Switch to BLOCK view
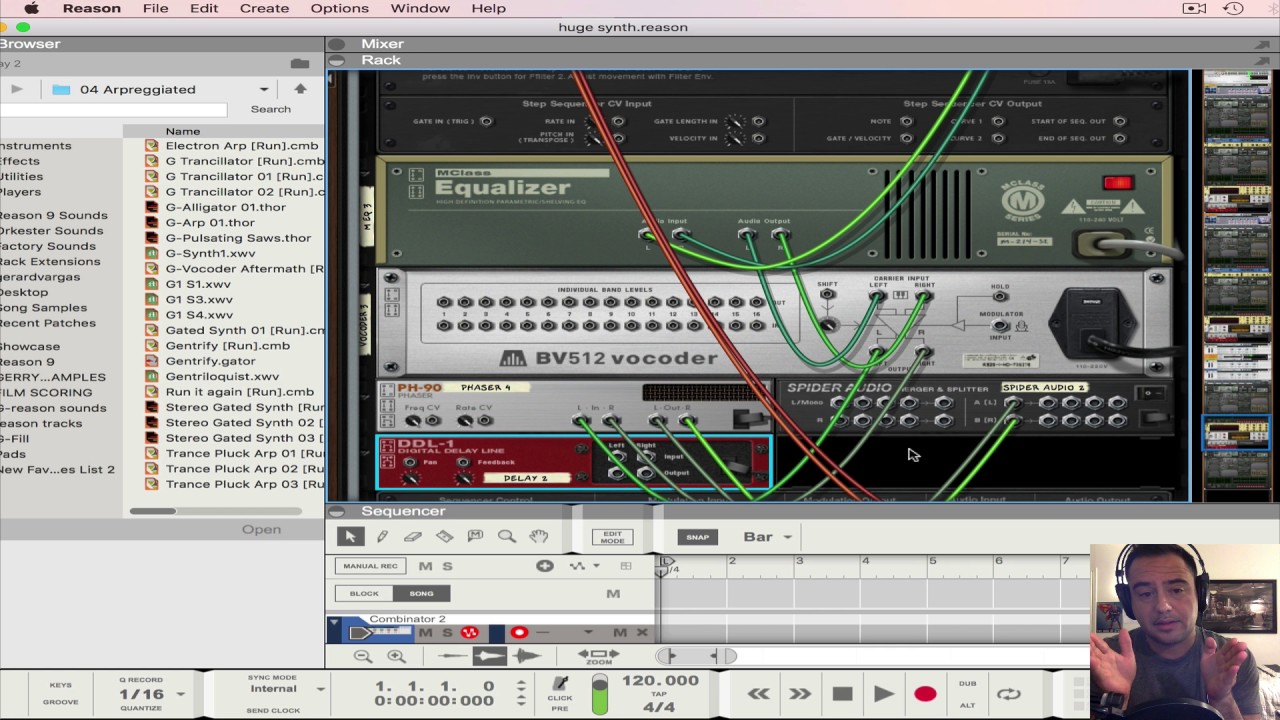Viewport: 1280px width, 720px height. pos(364,593)
